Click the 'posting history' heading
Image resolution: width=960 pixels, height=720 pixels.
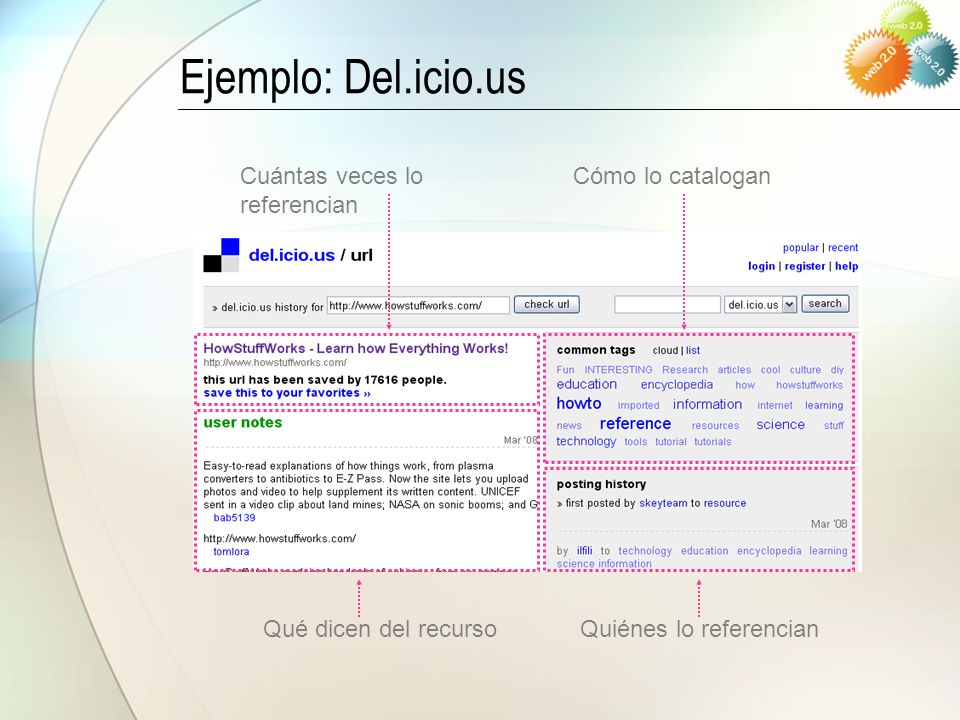[x=601, y=484]
